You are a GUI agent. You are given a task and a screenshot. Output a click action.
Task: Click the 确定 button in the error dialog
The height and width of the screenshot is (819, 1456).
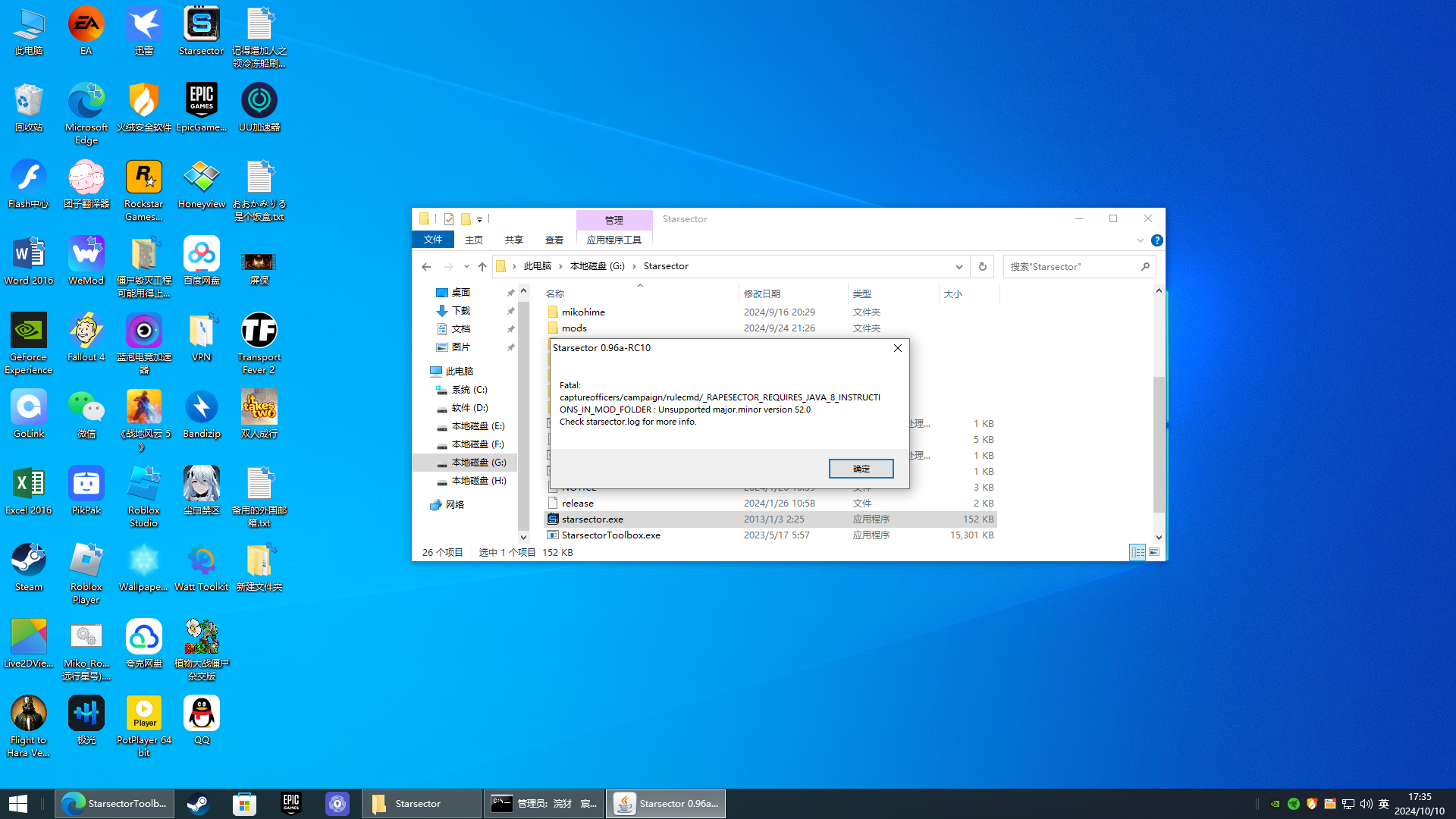pyautogui.click(x=861, y=469)
